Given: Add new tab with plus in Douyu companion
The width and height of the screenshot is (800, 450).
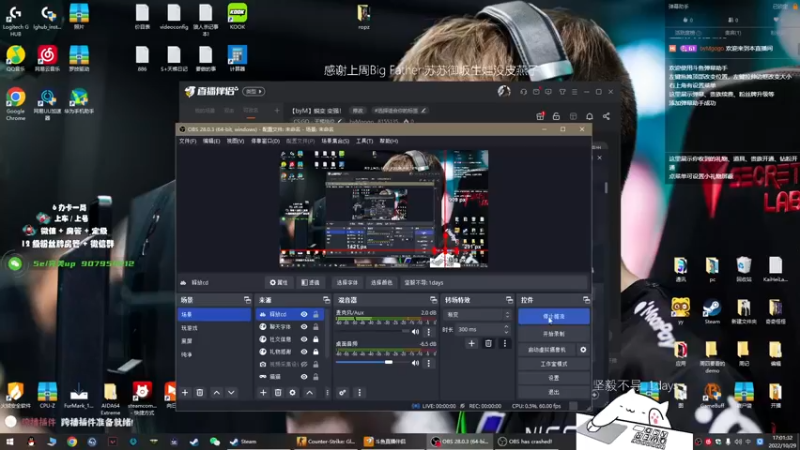Looking at the screenshot, I should pyautogui.click(x=277, y=110).
